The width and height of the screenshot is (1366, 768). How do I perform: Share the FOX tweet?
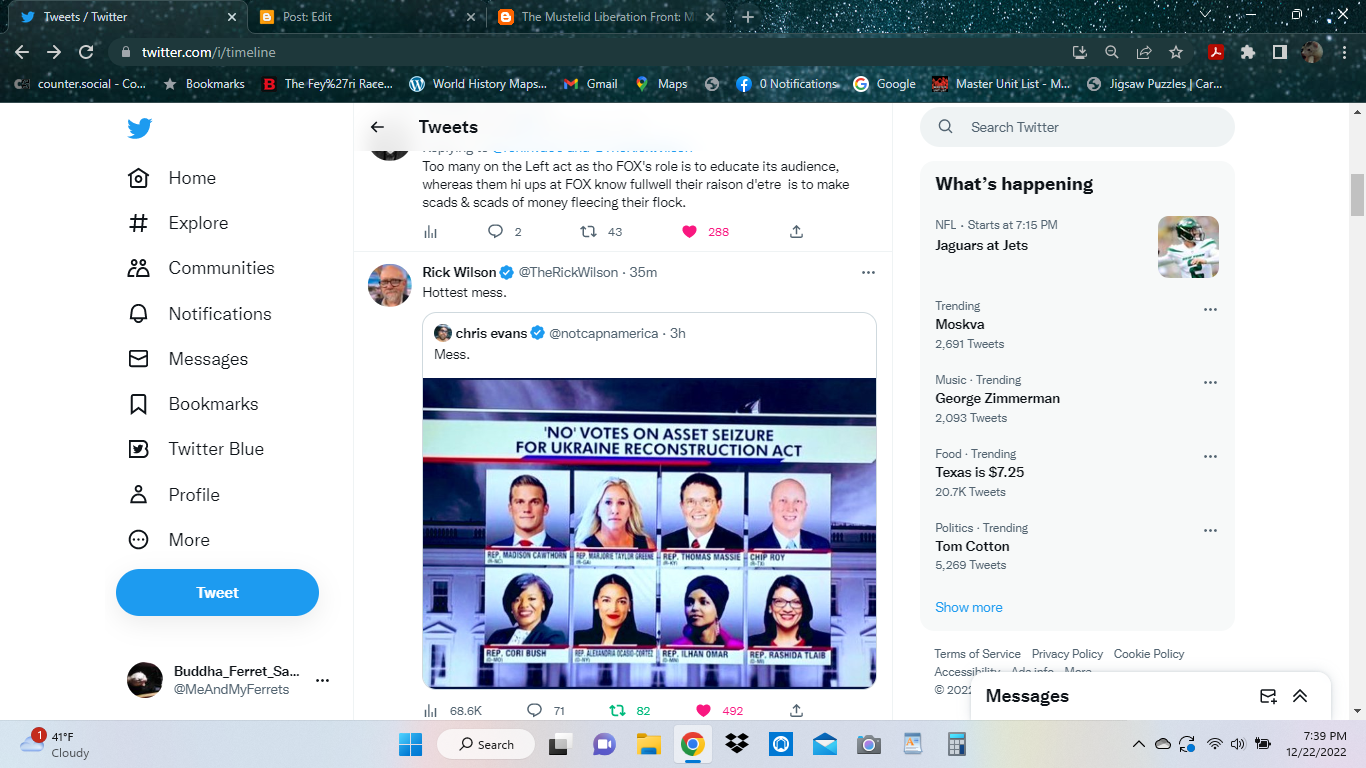[x=796, y=232]
